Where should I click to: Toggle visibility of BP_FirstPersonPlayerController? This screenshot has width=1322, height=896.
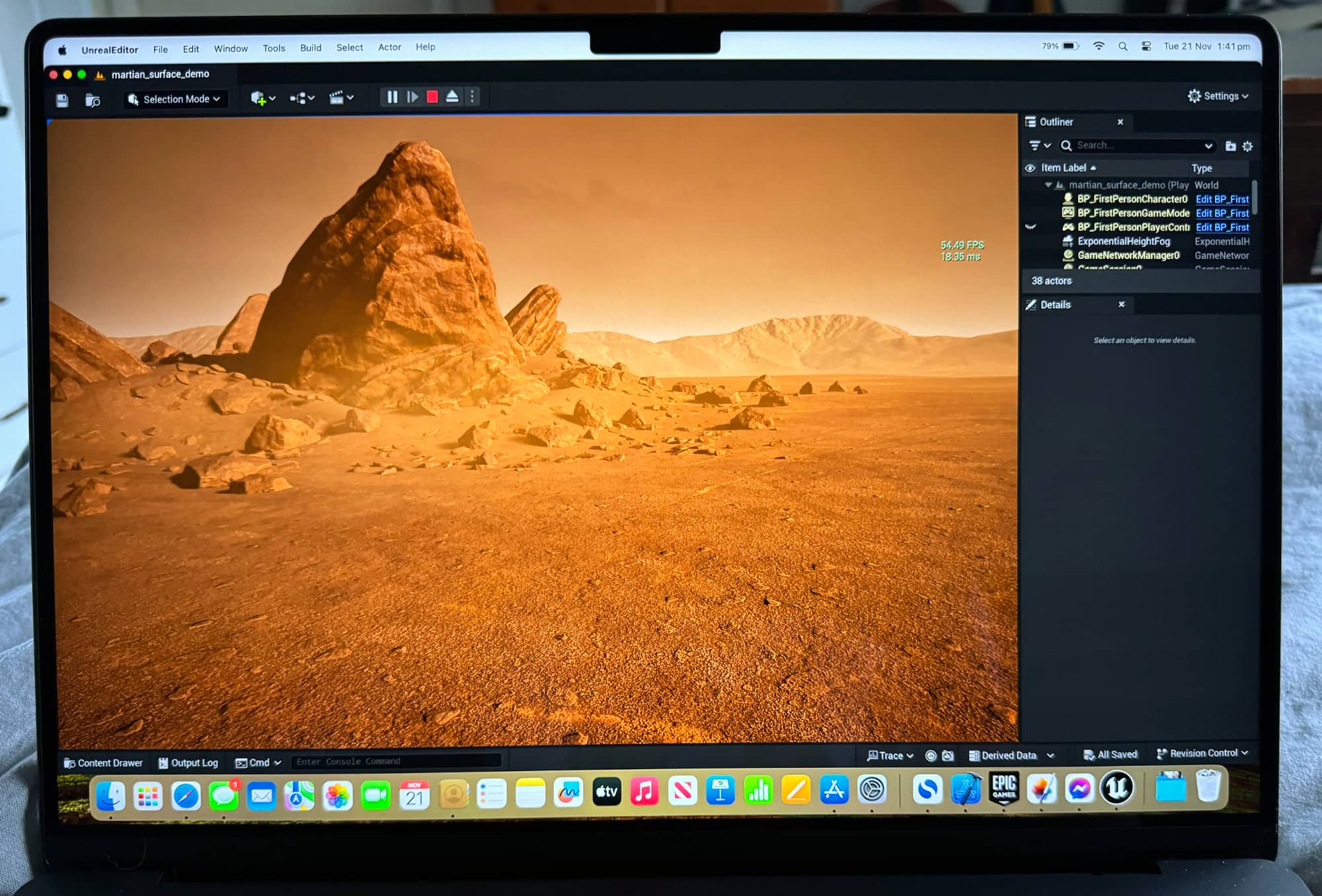1030,227
